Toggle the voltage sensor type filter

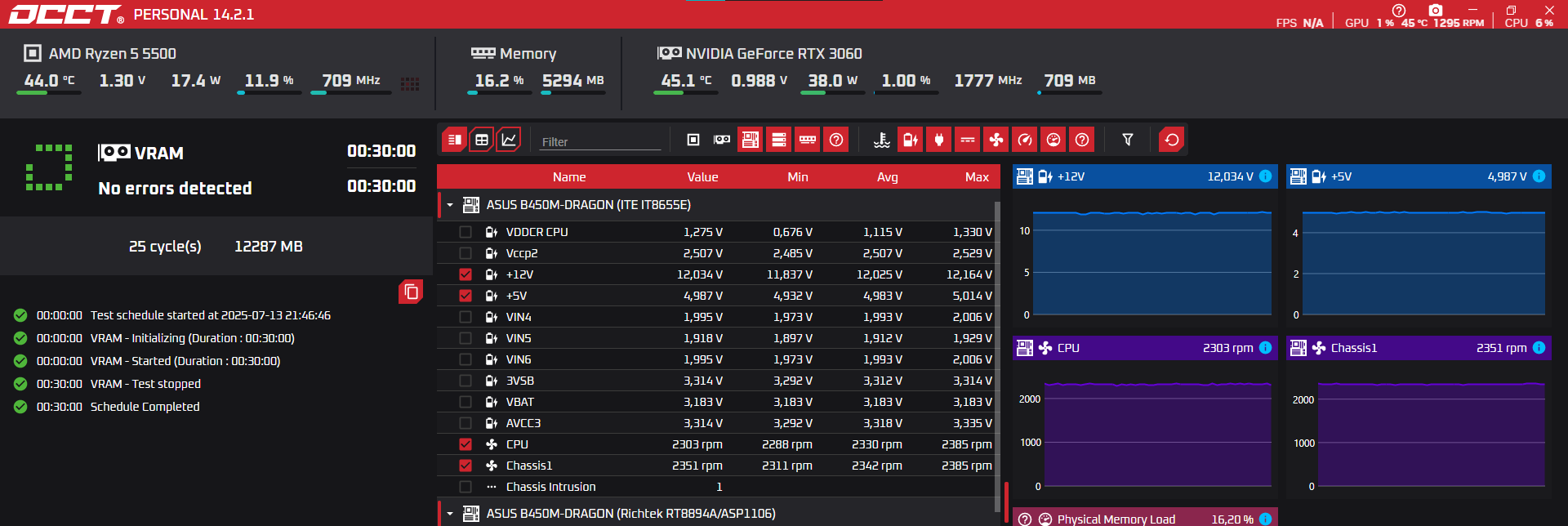[911, 140]
